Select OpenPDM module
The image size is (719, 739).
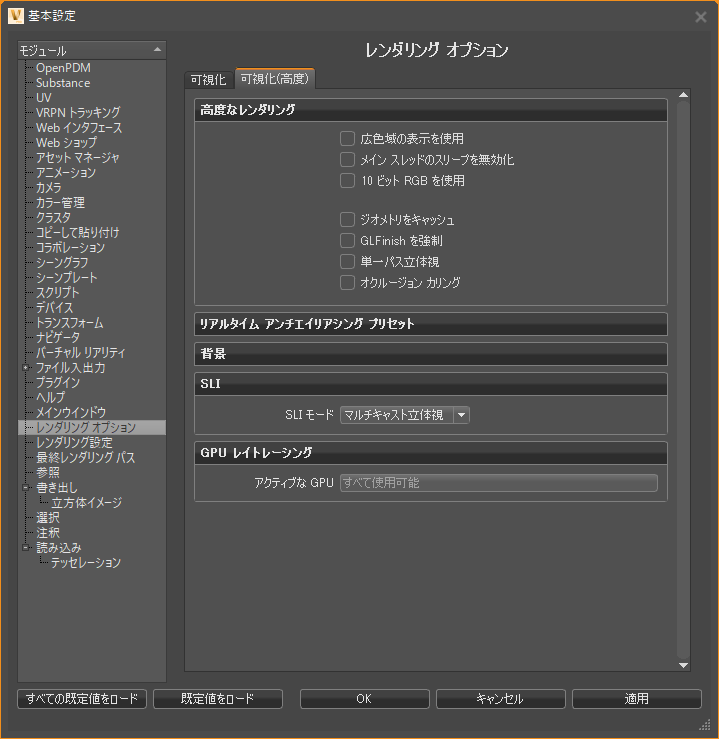pyautogui.click(x=63, y=68)
